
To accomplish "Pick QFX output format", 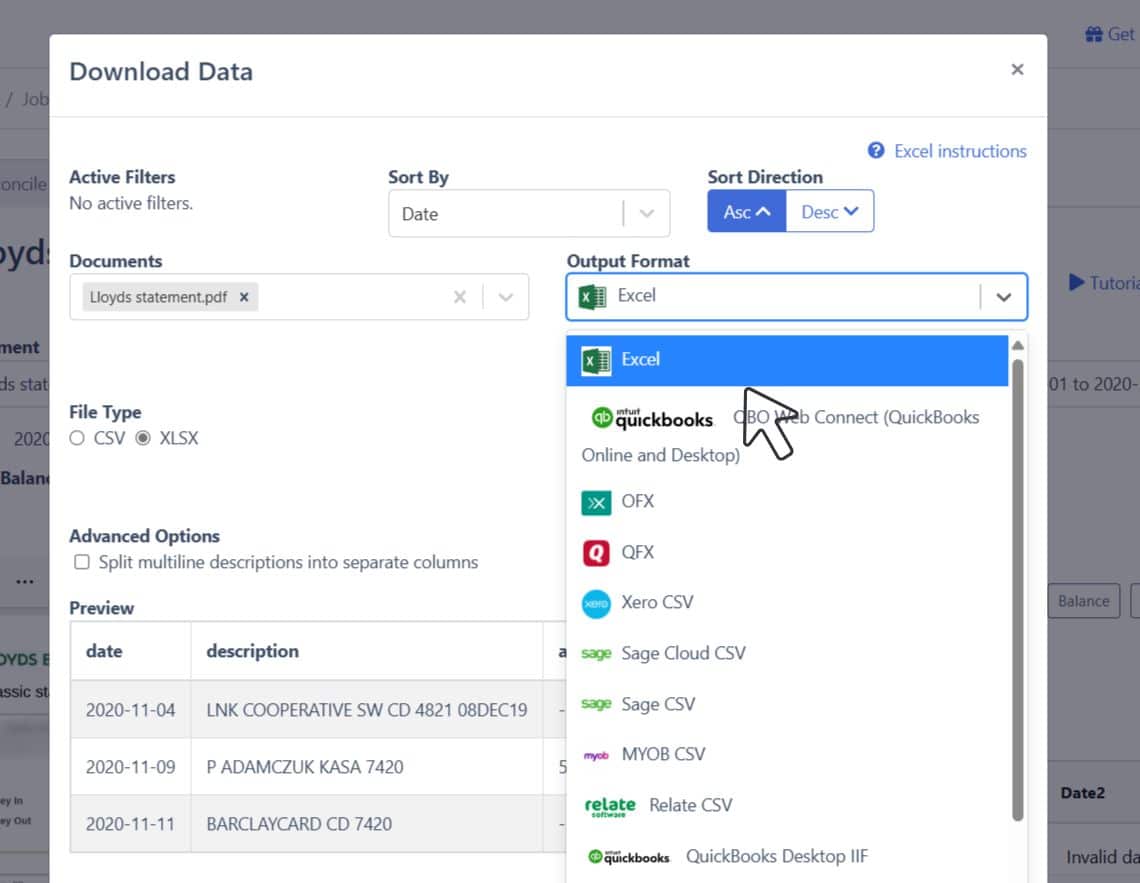I will pos(787,552).
